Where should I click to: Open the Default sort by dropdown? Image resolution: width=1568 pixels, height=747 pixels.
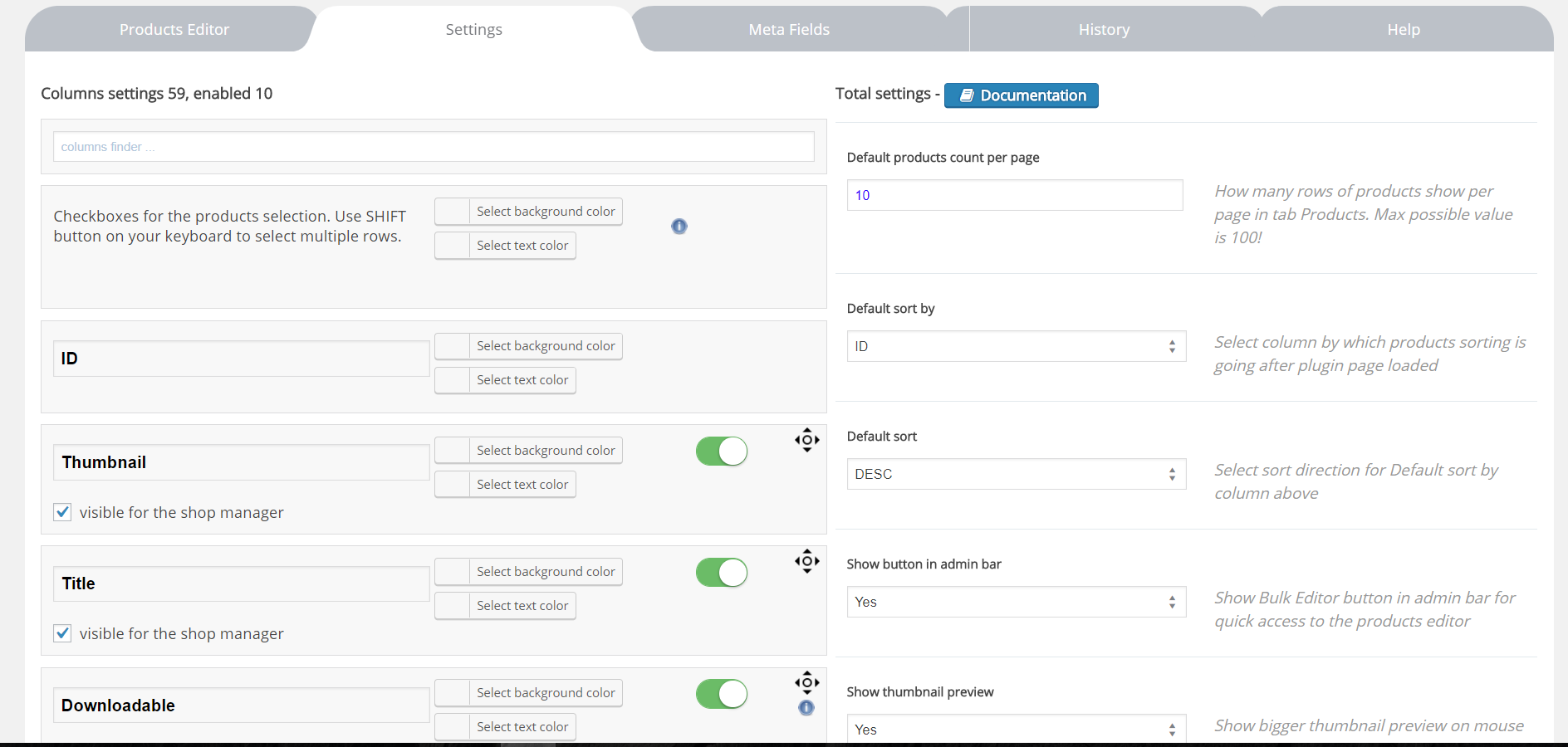pyautogui.click(x=1016, y=346)
